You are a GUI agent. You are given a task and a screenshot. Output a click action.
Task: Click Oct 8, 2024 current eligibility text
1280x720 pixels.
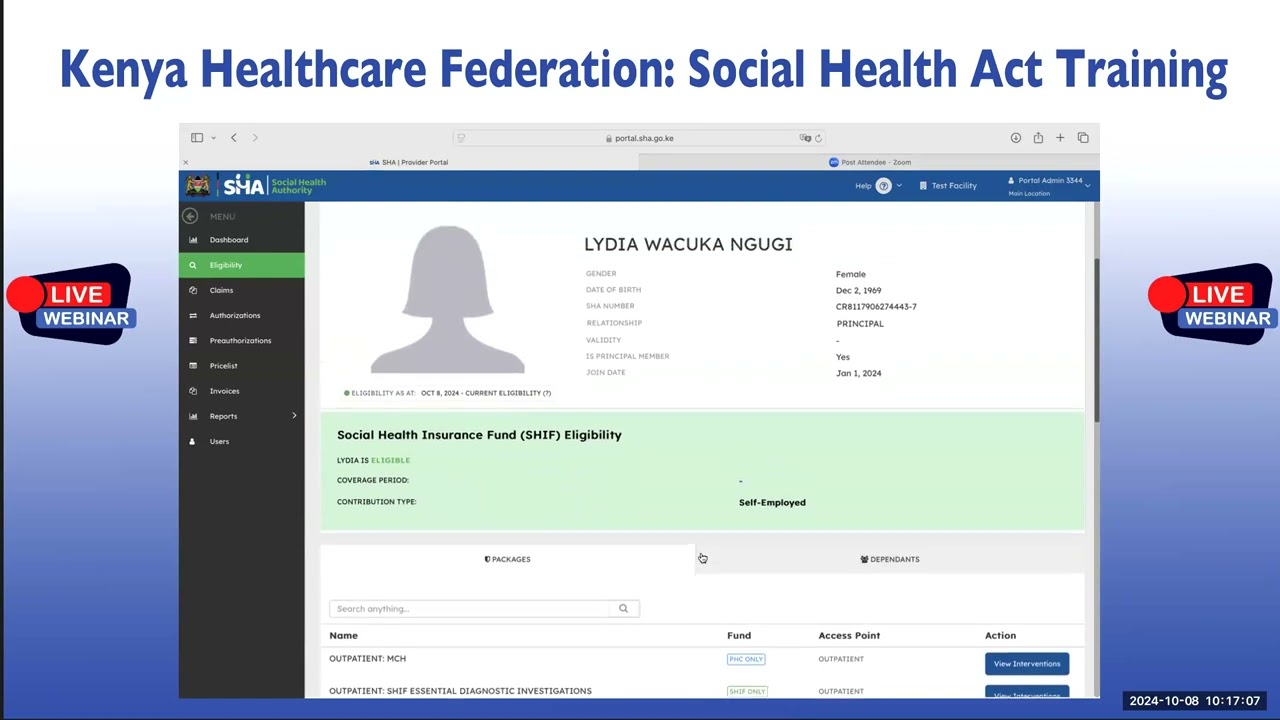pyautogui.click(x=486, y=393)
